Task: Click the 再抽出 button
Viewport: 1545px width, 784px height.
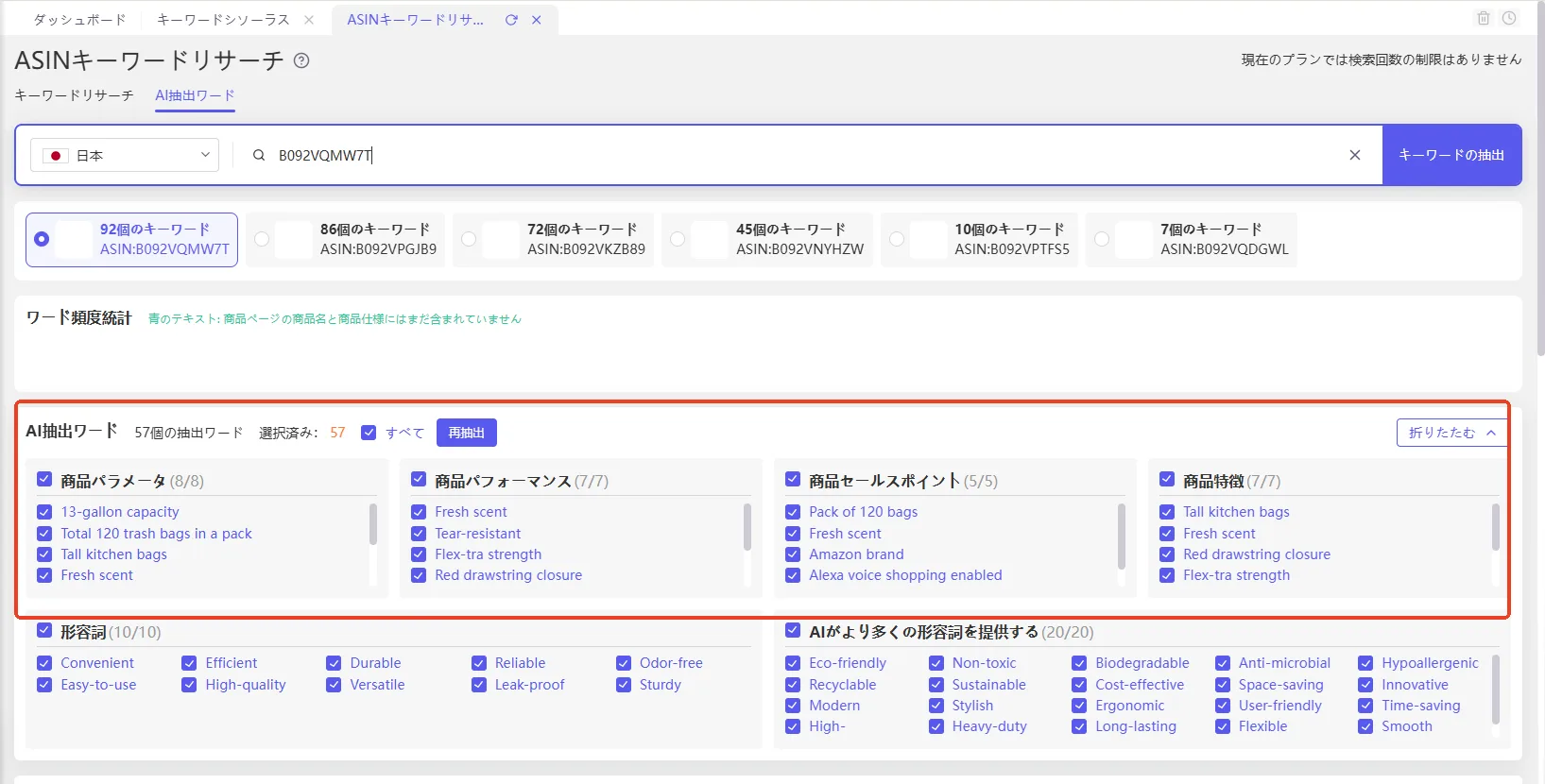Action: 467,433
